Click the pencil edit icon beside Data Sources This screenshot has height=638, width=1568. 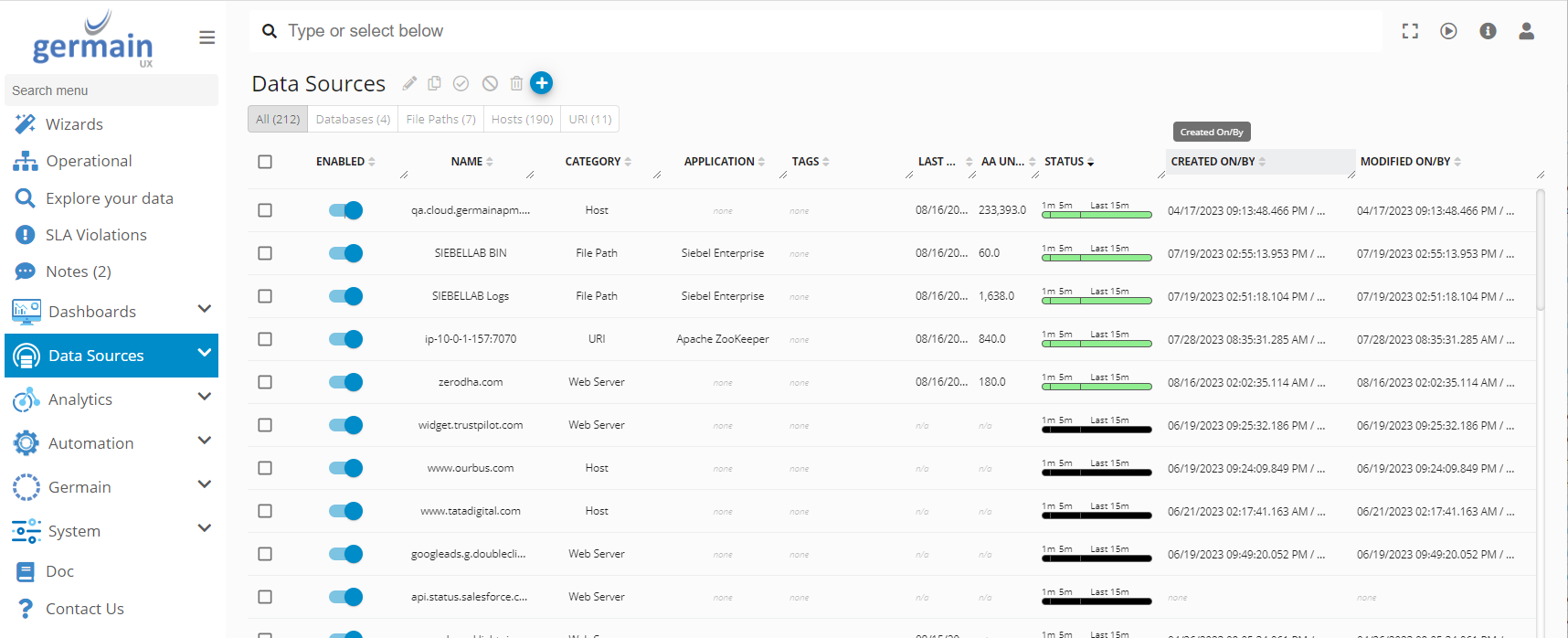(x=409, y=83)
